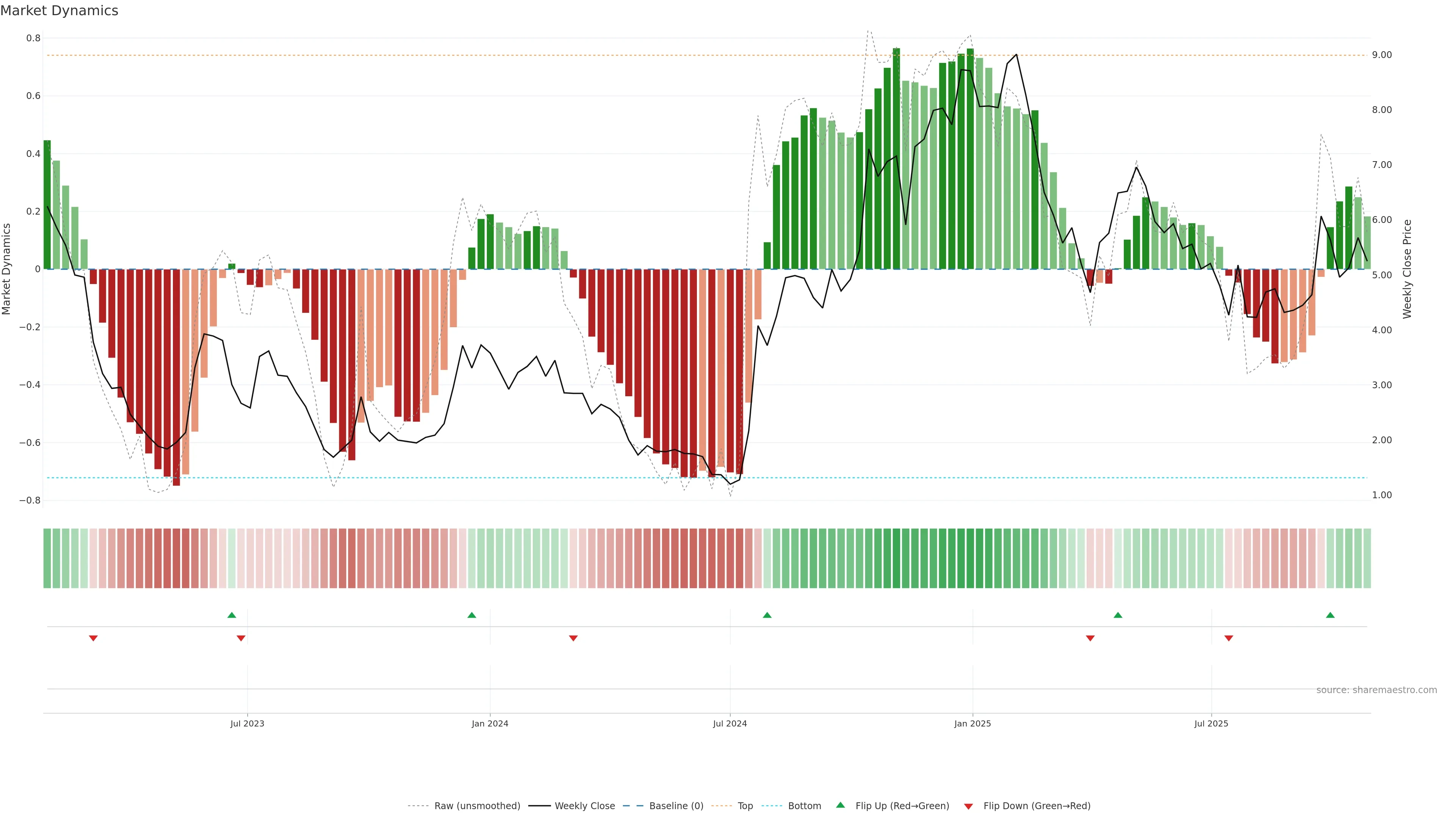Click the first green Flip Up marker before Jul 2023
Viewport: 1456px width, 819px height.
click(232, 615)
